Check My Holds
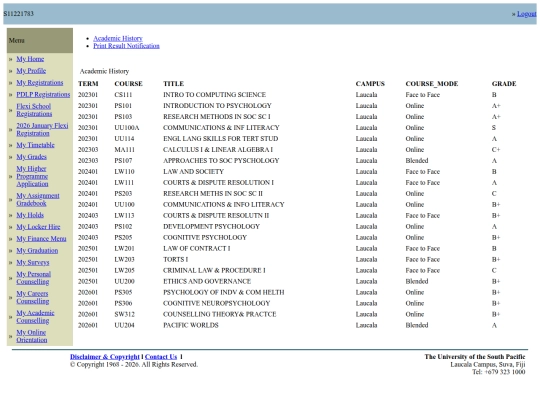The height and width of the screenshot is (405, 540). [x=30, y=215]
